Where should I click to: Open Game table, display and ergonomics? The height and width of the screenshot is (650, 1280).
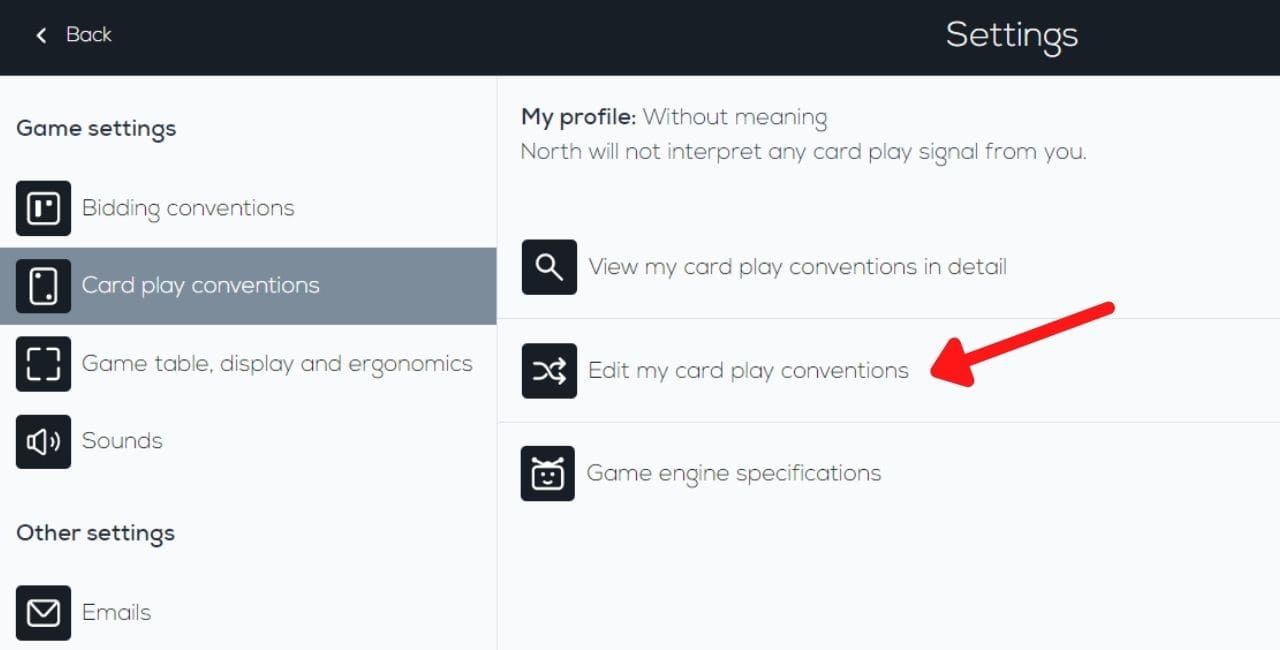pos(276,363)
